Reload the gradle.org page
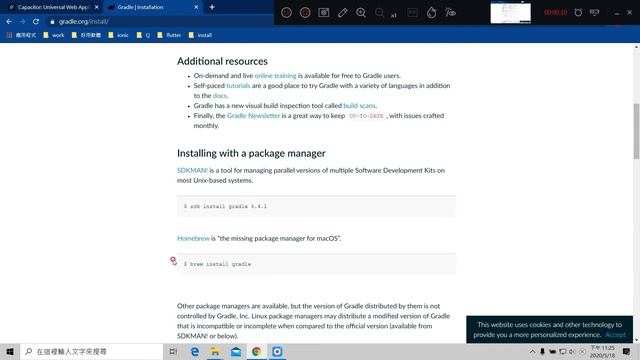 (x=36, y=22)
